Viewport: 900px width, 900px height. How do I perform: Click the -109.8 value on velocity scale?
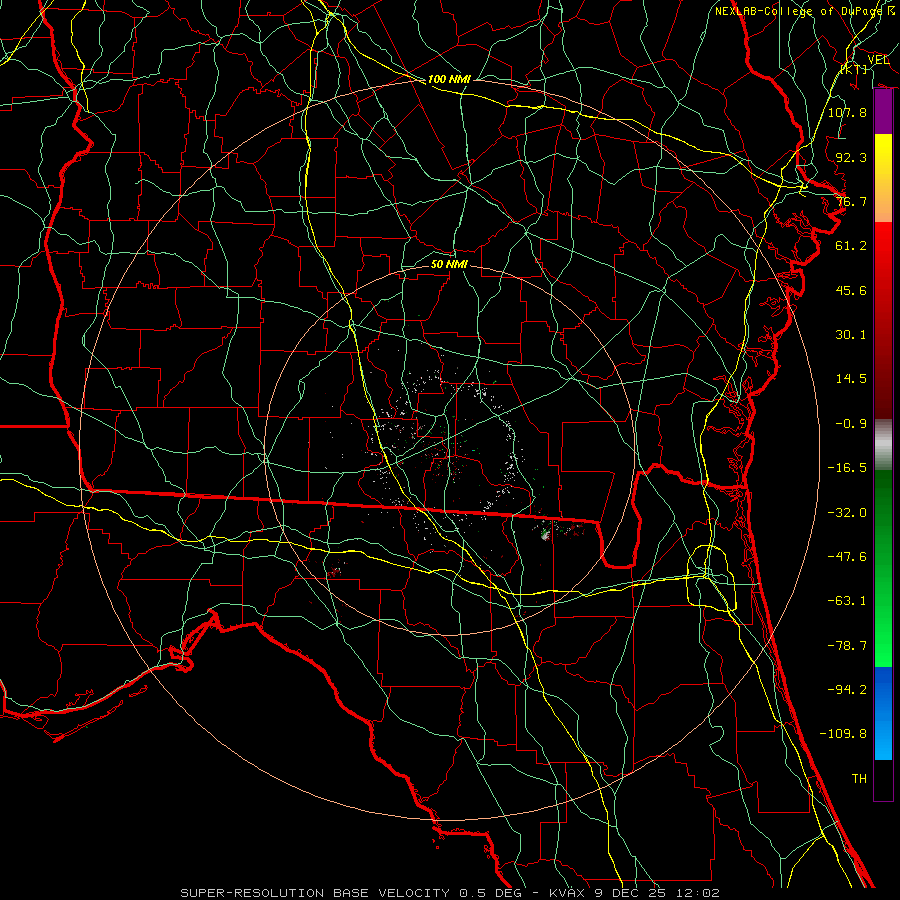pos(843,734)
